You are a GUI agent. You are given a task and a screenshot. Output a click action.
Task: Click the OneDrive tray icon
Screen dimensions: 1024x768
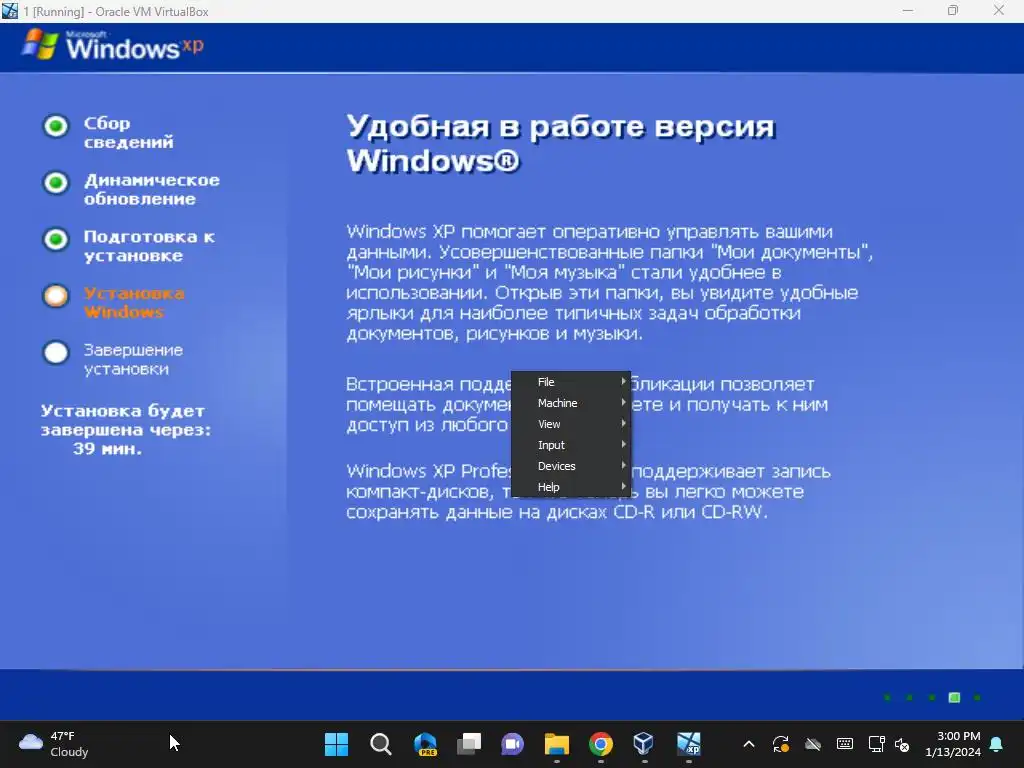tap(812, 744)
